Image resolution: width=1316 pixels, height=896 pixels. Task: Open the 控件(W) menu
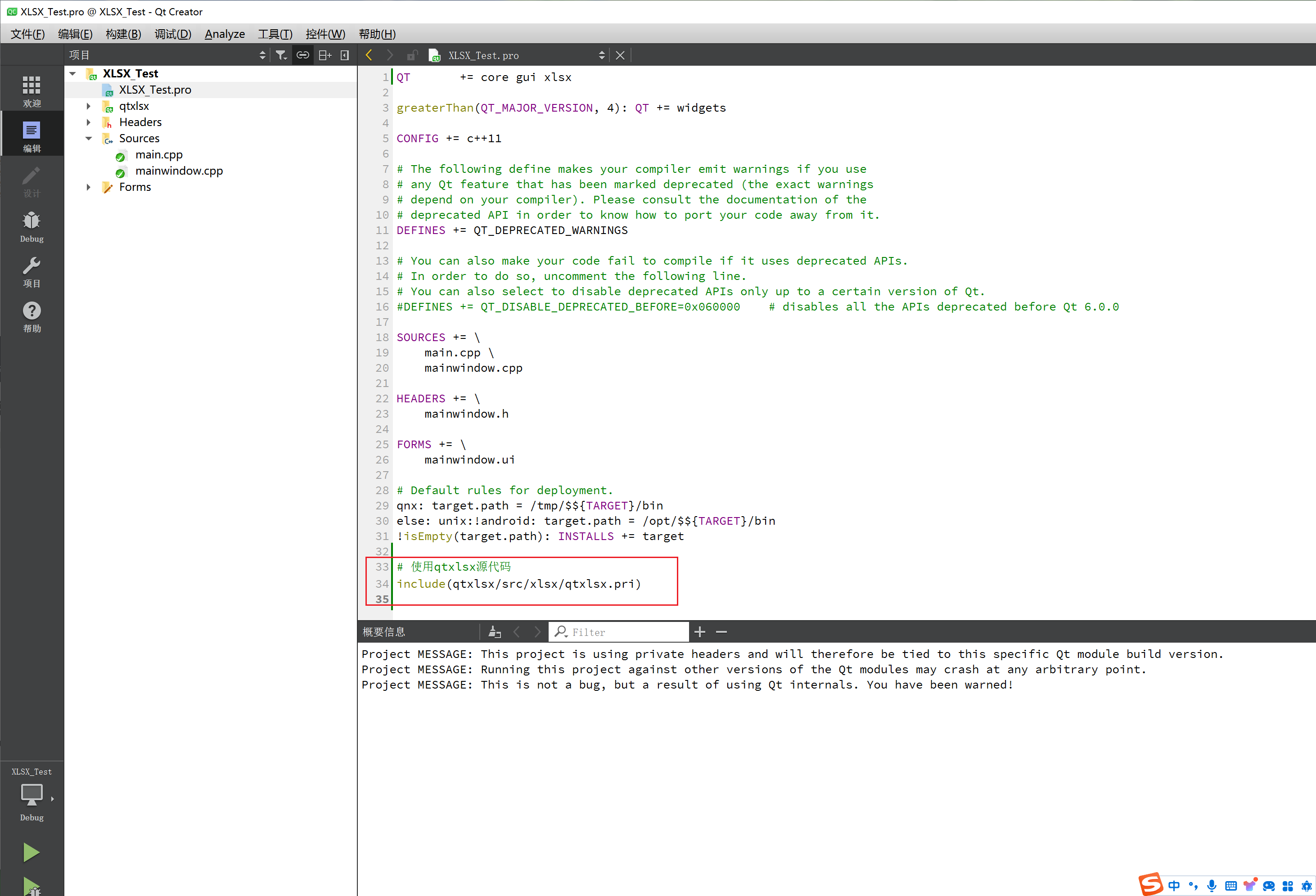[325, 34]
